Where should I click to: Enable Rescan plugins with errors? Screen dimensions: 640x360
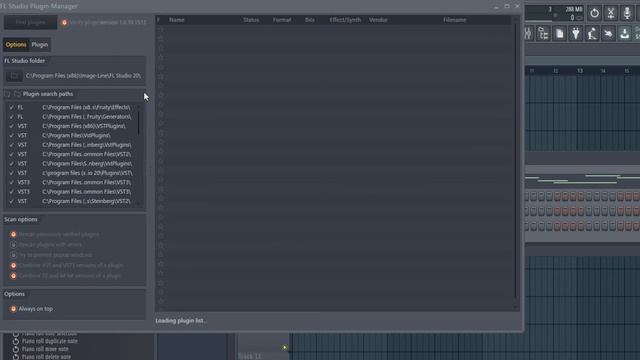point(13,244)
